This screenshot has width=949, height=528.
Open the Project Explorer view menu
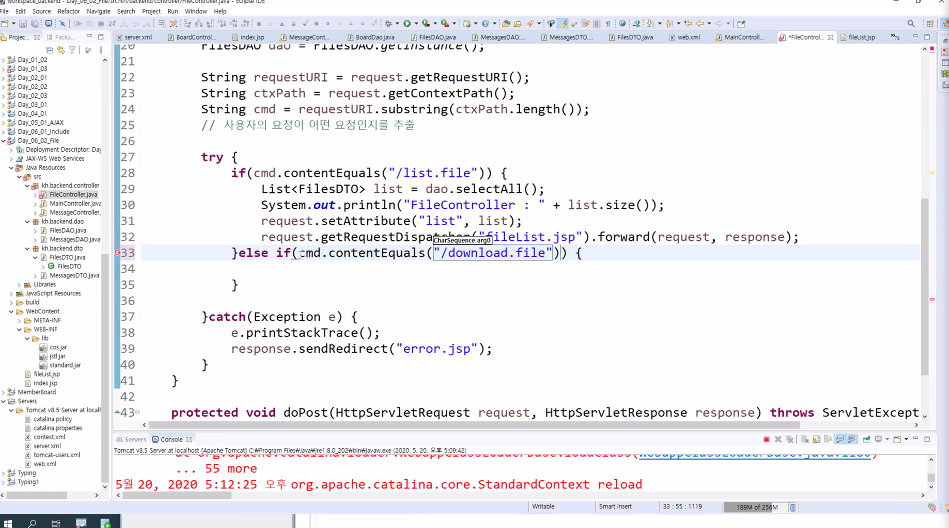pyautogui.click(x=100, y=50)
